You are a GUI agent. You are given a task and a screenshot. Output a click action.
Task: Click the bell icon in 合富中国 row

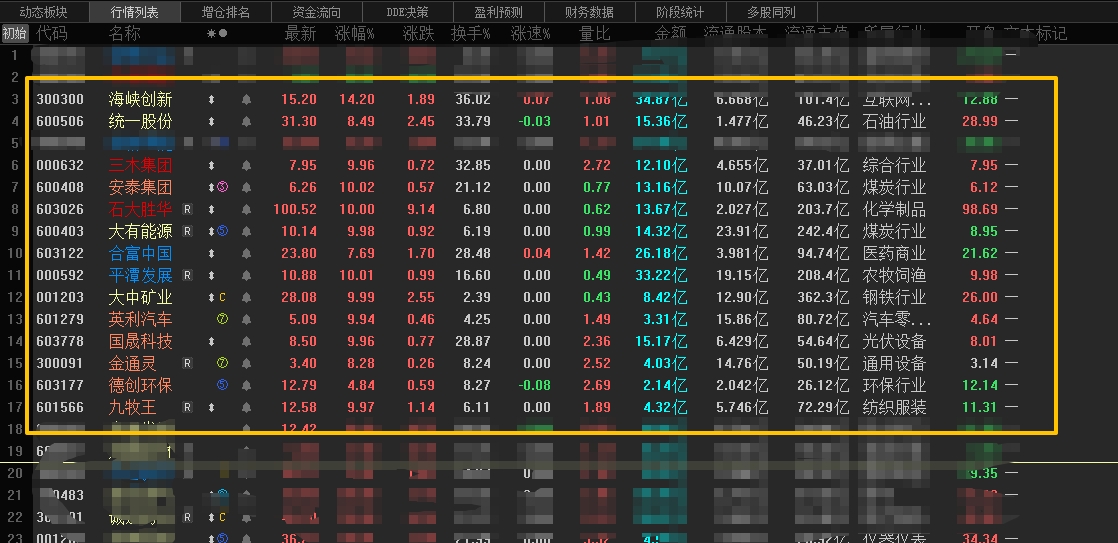(246, 254)
